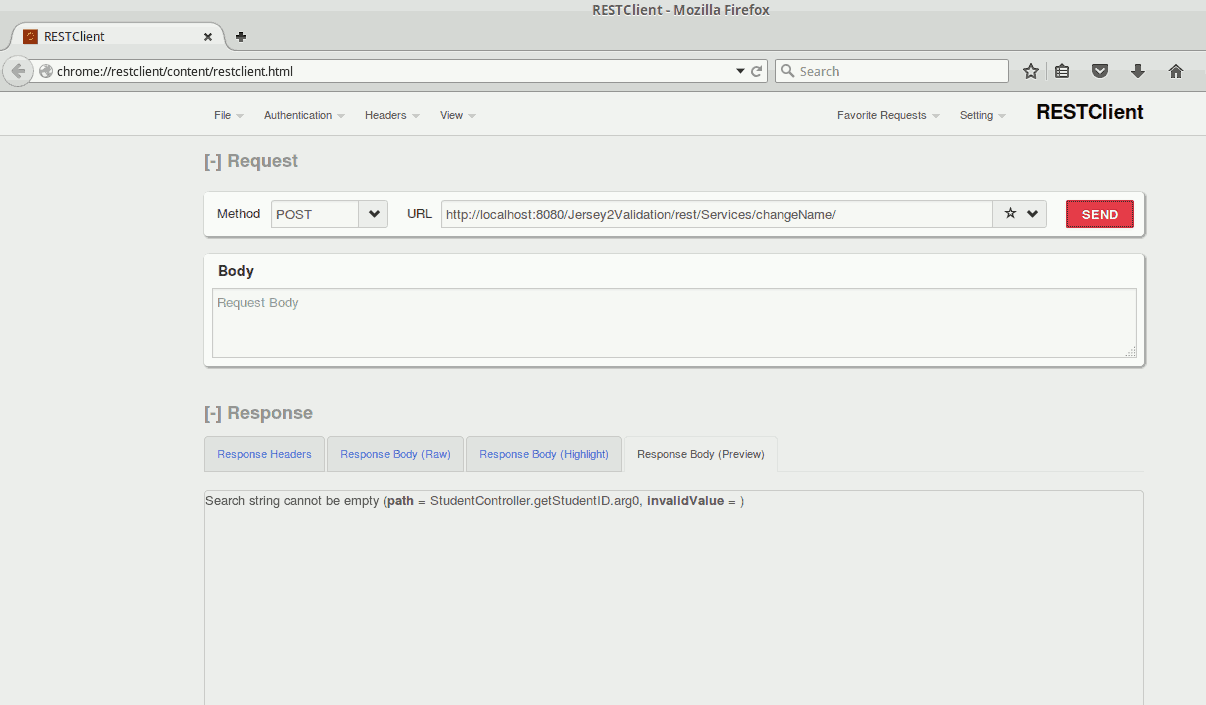Save URL to favorites with star icon
The height and width of the screenshot is (705, 1206).
(1010, 214)
